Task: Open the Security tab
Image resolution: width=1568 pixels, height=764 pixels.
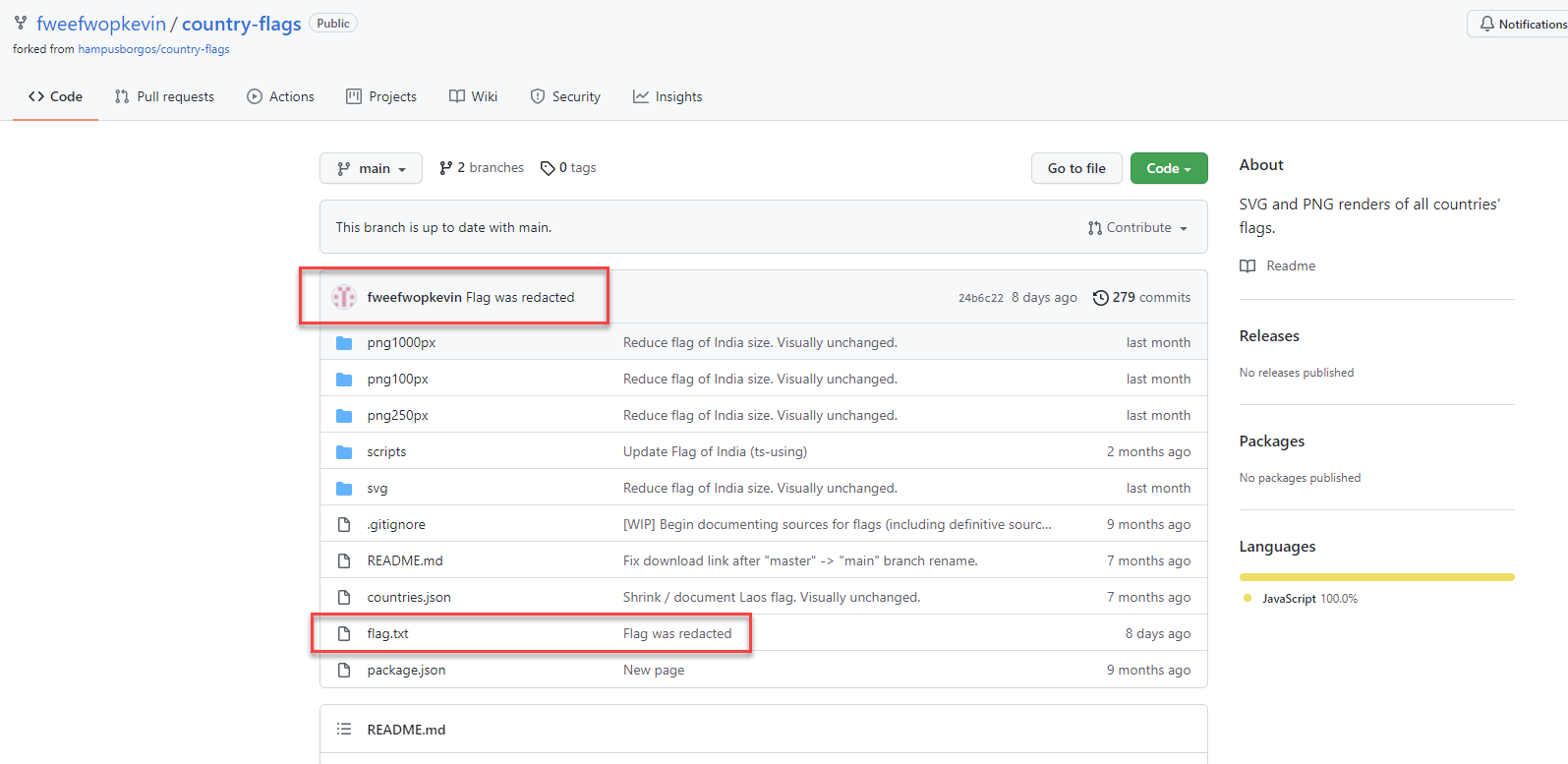Action: tap(565, 96)
